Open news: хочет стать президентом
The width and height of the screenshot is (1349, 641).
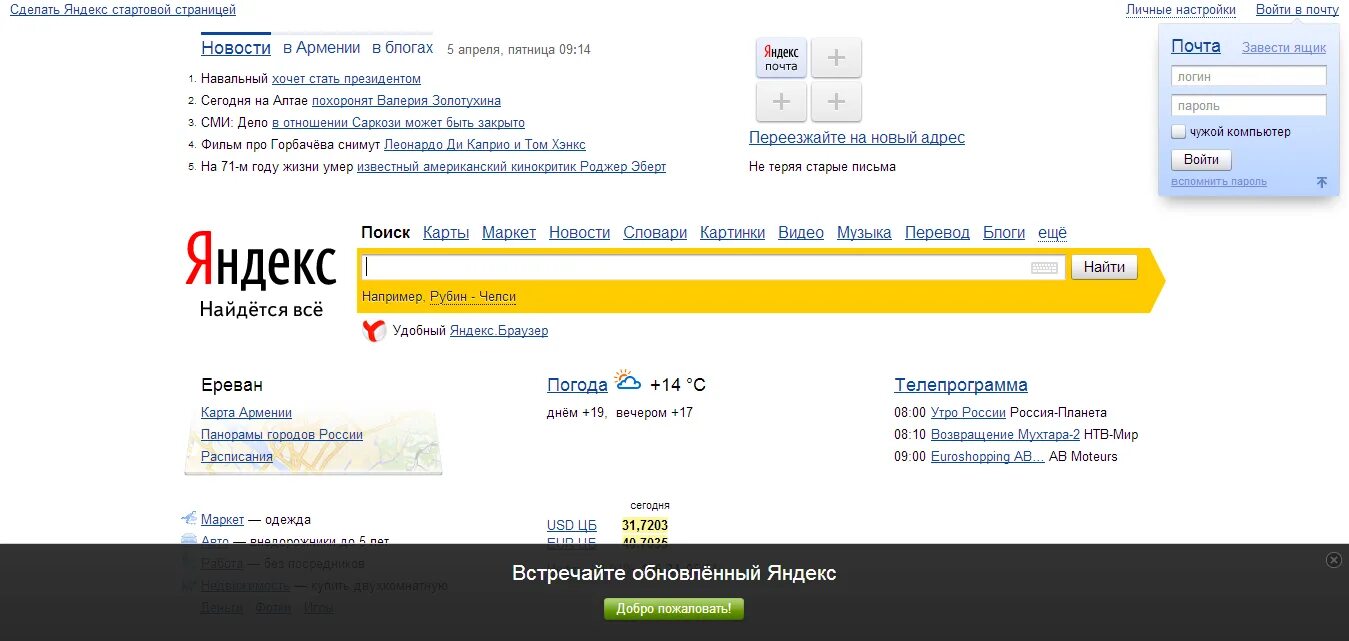pyautogui.click(x=346, y=78)
